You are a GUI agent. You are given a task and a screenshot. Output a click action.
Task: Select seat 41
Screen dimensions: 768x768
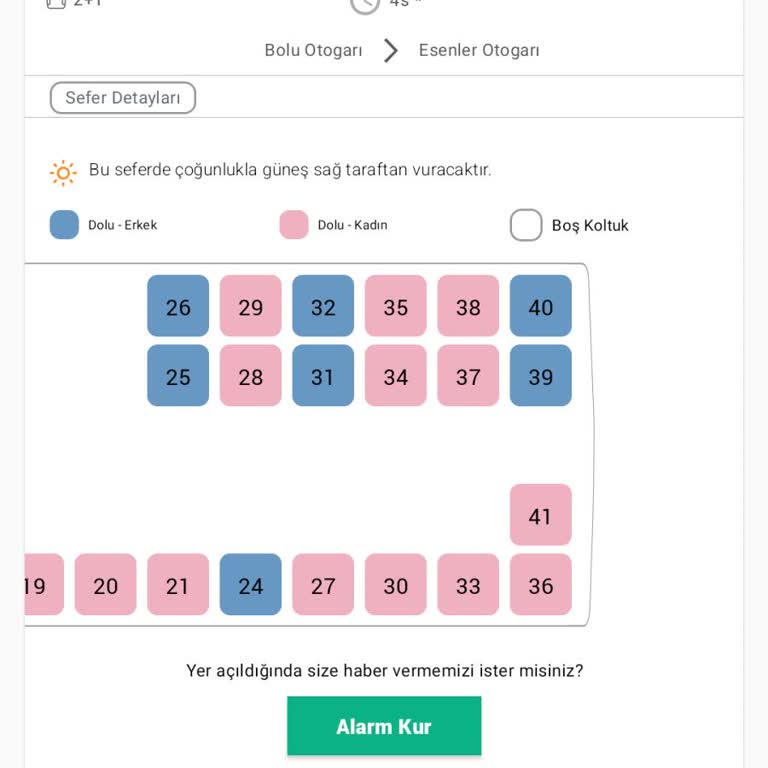(x=540, y=515)
